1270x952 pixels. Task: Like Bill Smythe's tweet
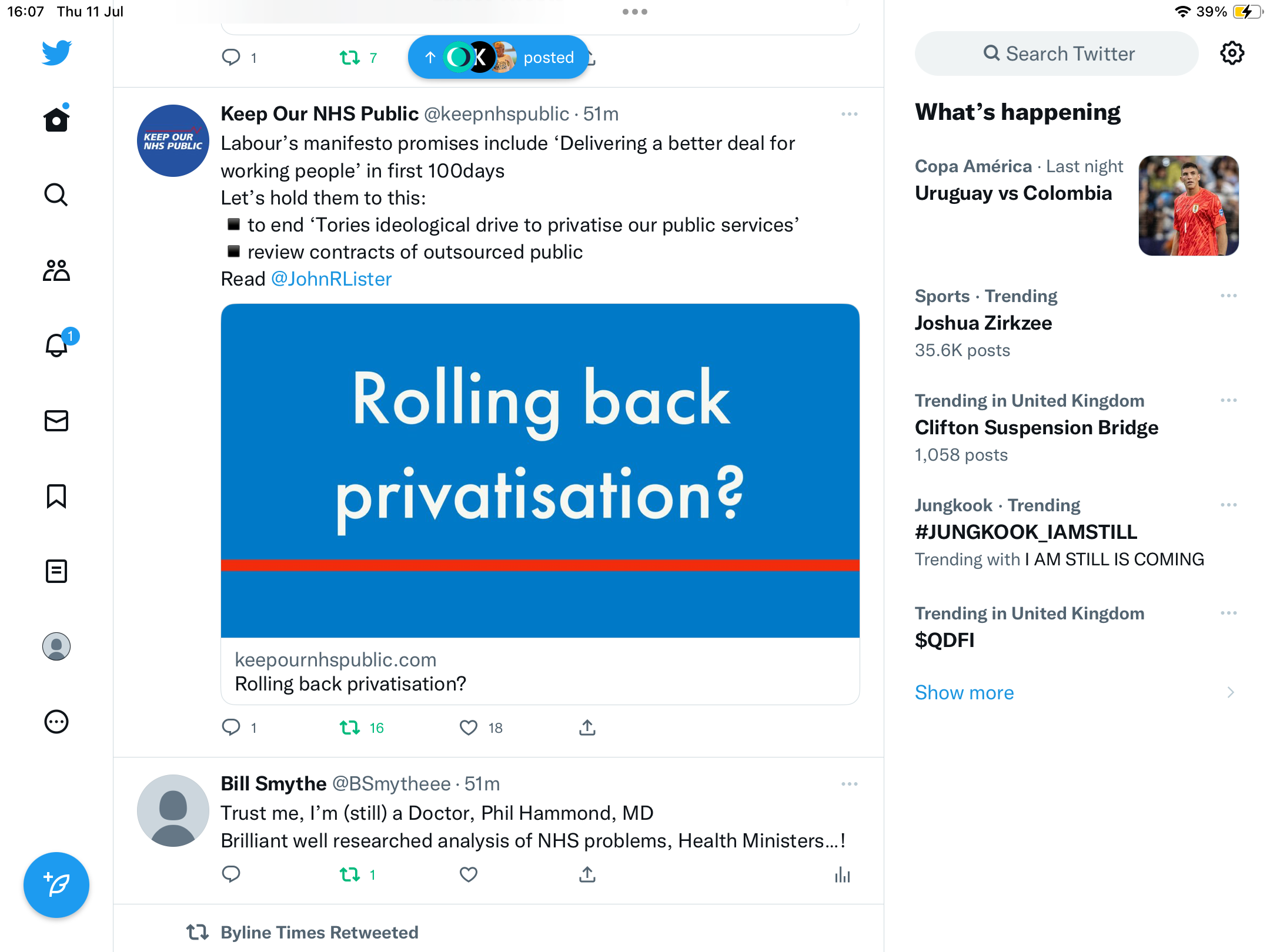tap(469, 875)
